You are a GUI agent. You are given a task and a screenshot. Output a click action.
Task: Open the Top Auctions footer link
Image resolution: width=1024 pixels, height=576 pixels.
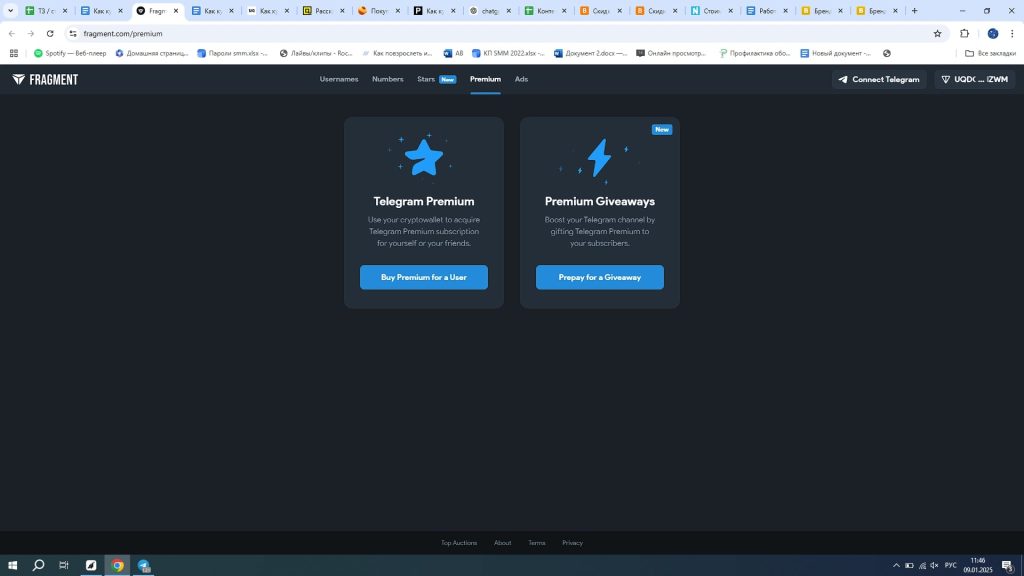coord(459,543)
